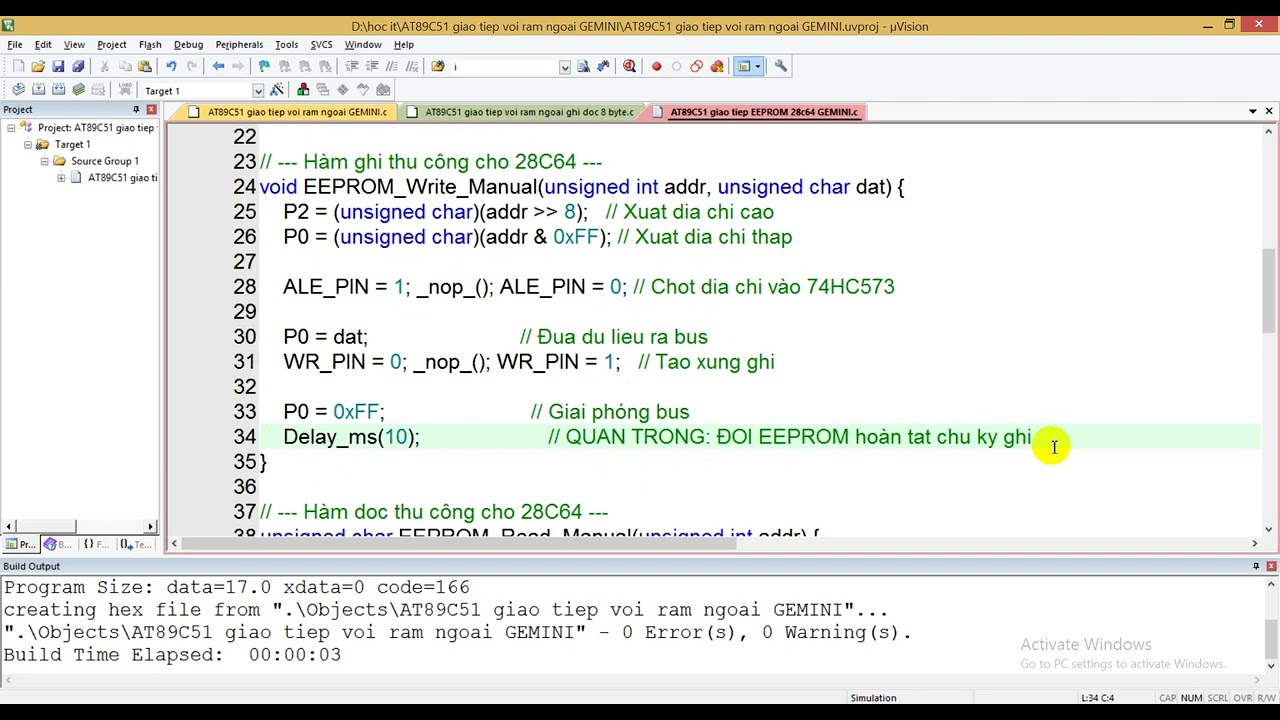Pin the Project panel
The width and height of the screenshot is (1280, 720).
[136, 109]
